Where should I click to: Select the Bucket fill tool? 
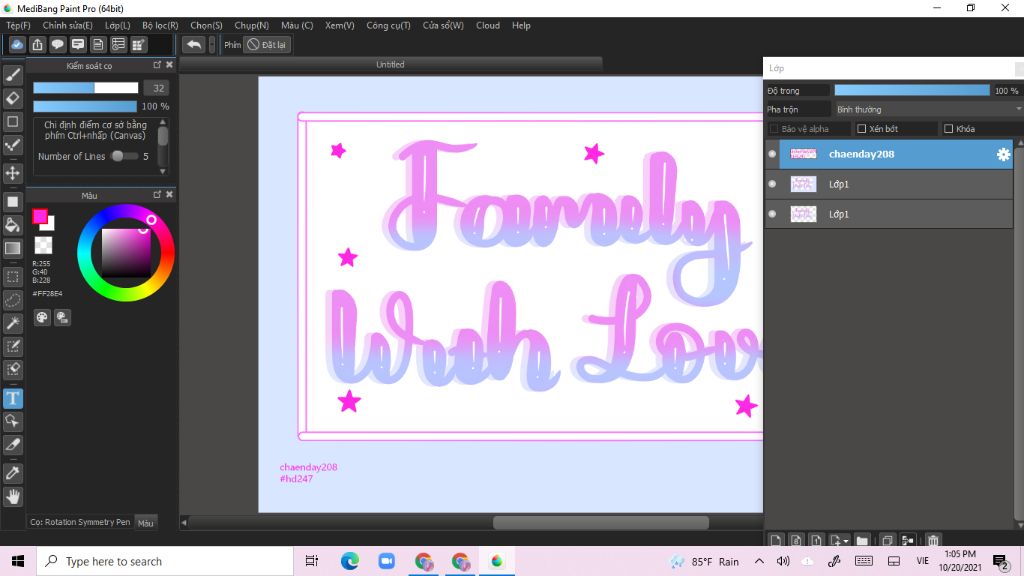click(x=12, y=225)
